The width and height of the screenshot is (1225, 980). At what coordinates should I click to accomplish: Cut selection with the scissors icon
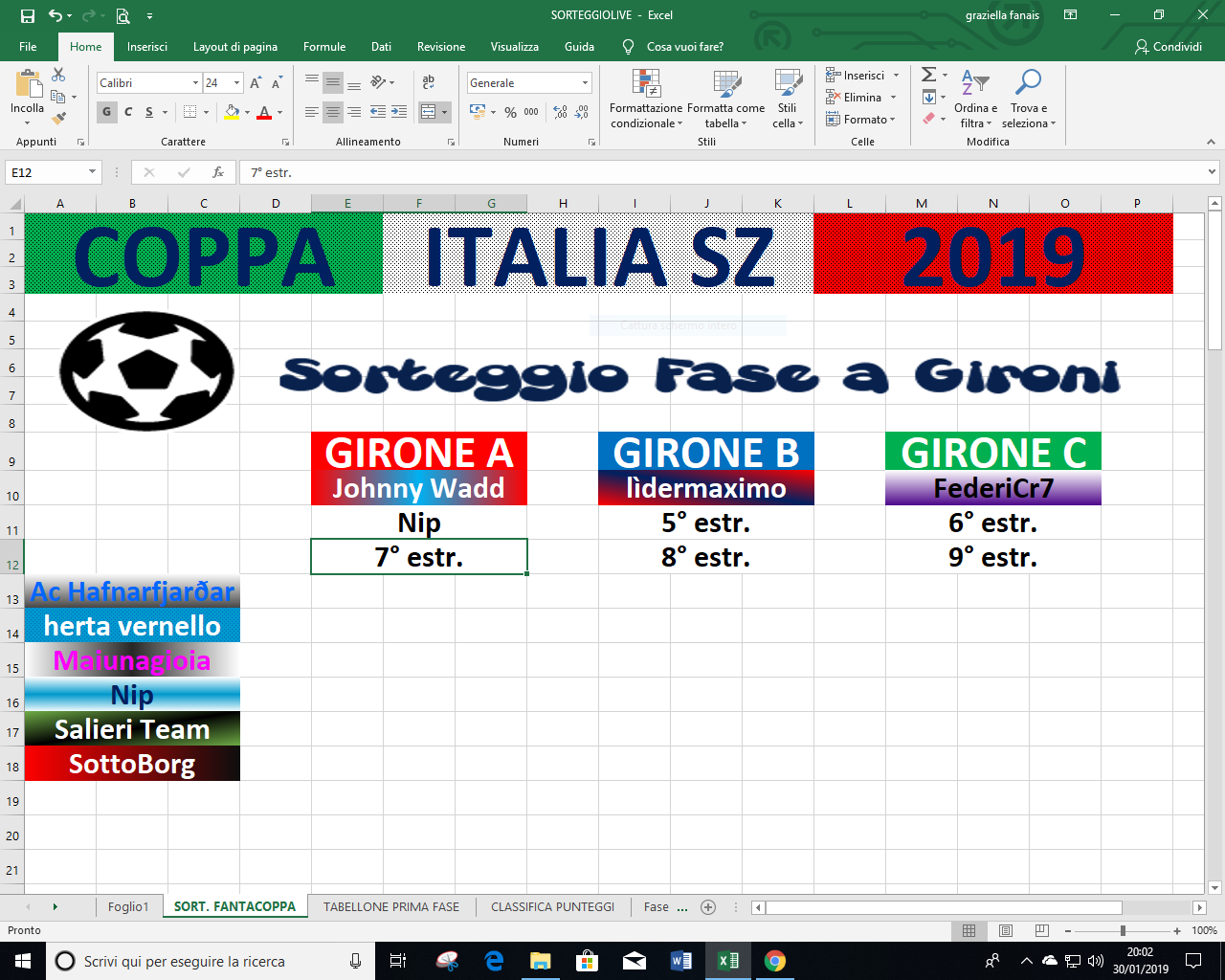[x=58, y=75]
